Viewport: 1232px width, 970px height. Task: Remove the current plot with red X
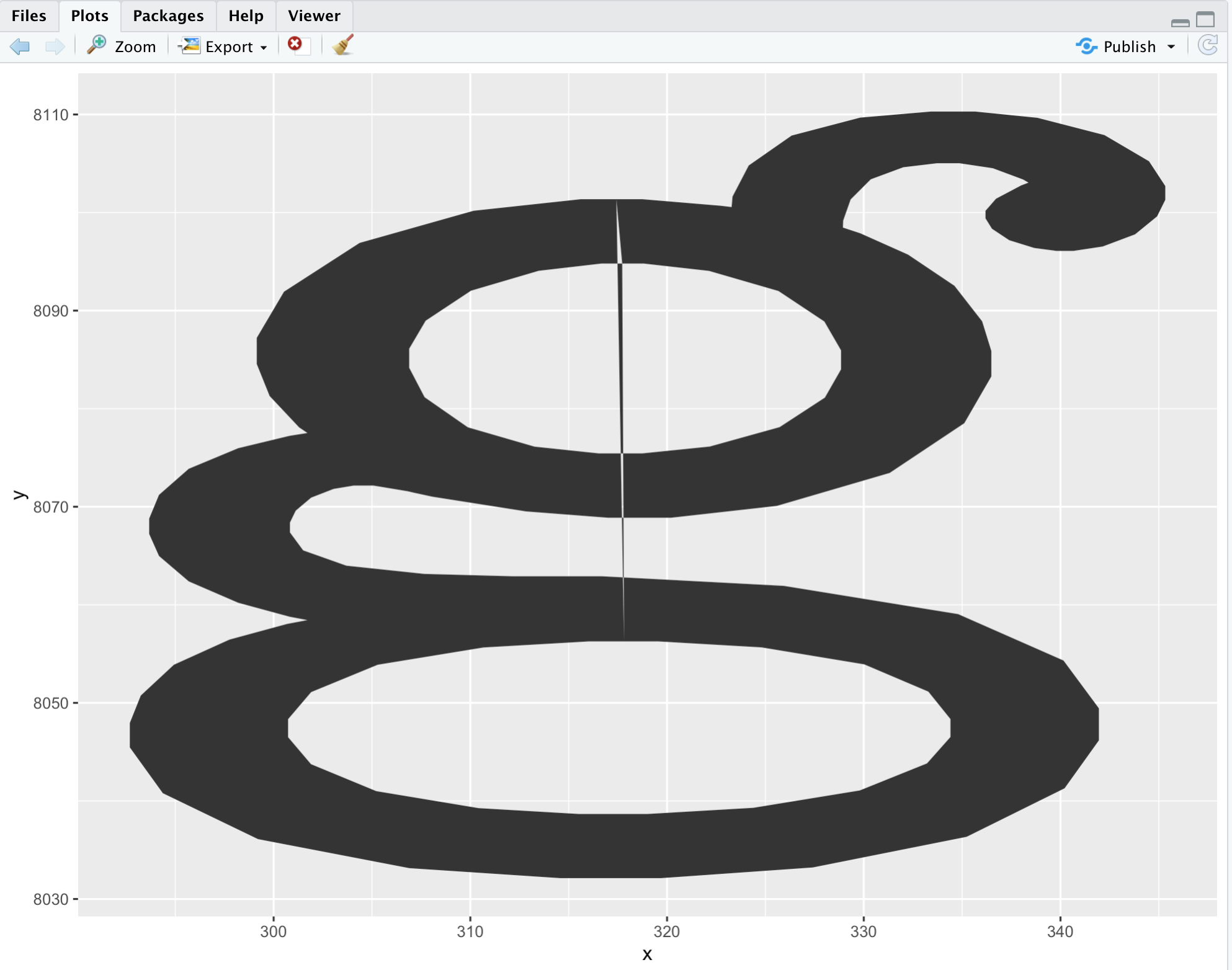click(x=295, y=44)
